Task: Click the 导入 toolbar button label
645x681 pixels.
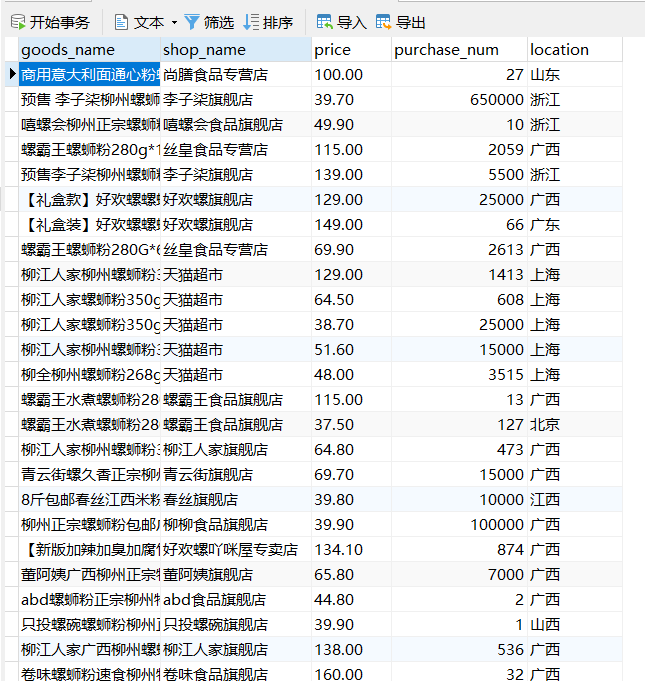Action: 352,23
